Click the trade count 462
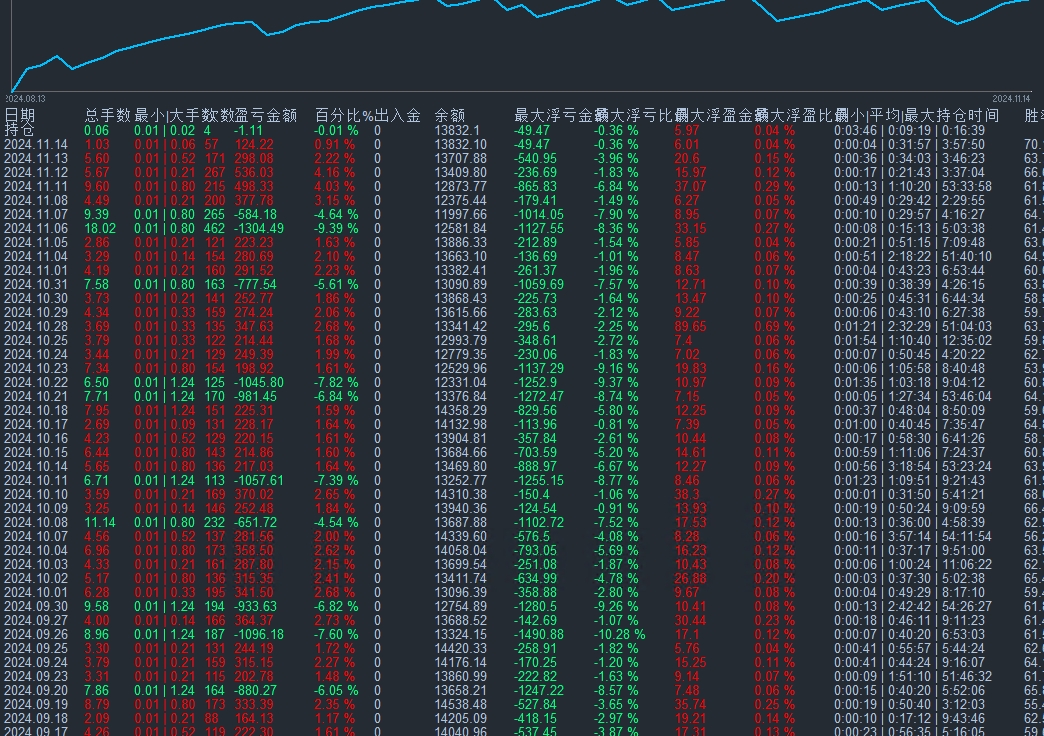The height and width of the screenshot is (736, 1044). (x=214, y=228)
